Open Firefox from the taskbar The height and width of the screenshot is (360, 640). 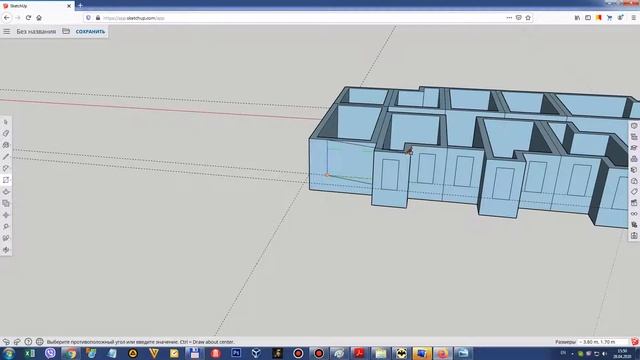click(442, 353)
